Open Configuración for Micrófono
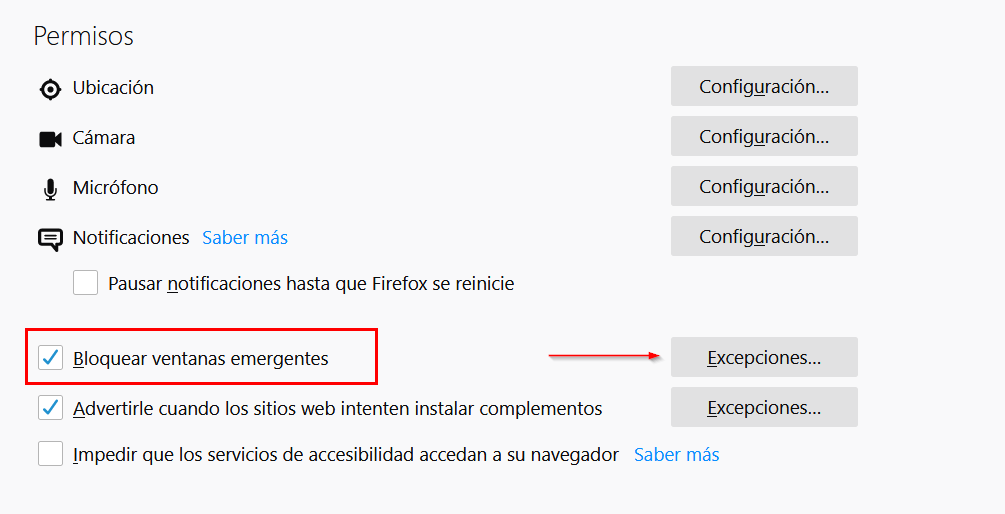 [x=764, y=186]
